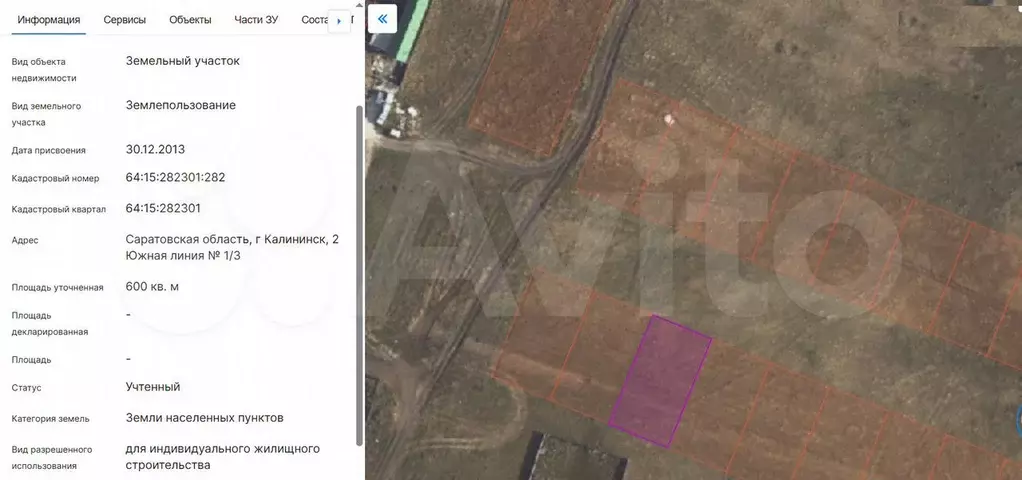
Task: Click the info panel vertical scrollbar
Action: 359,270
